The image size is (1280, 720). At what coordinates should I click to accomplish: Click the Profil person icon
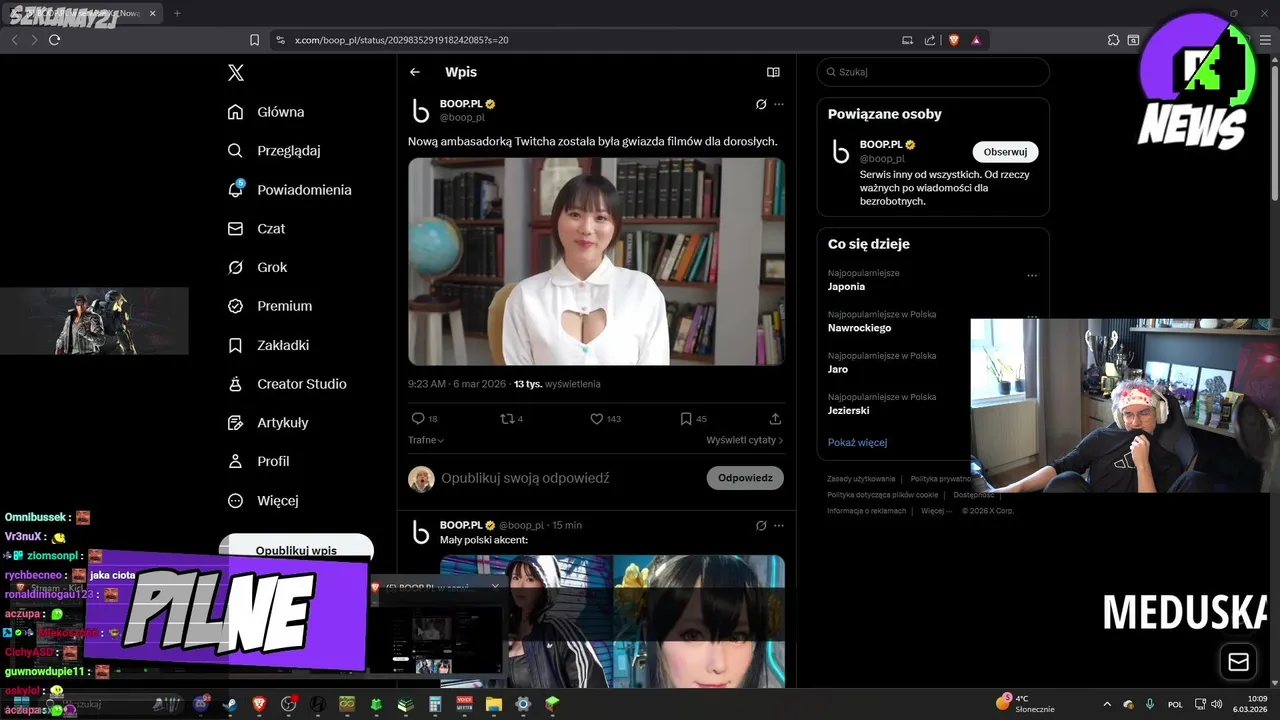tap(236, 462)
